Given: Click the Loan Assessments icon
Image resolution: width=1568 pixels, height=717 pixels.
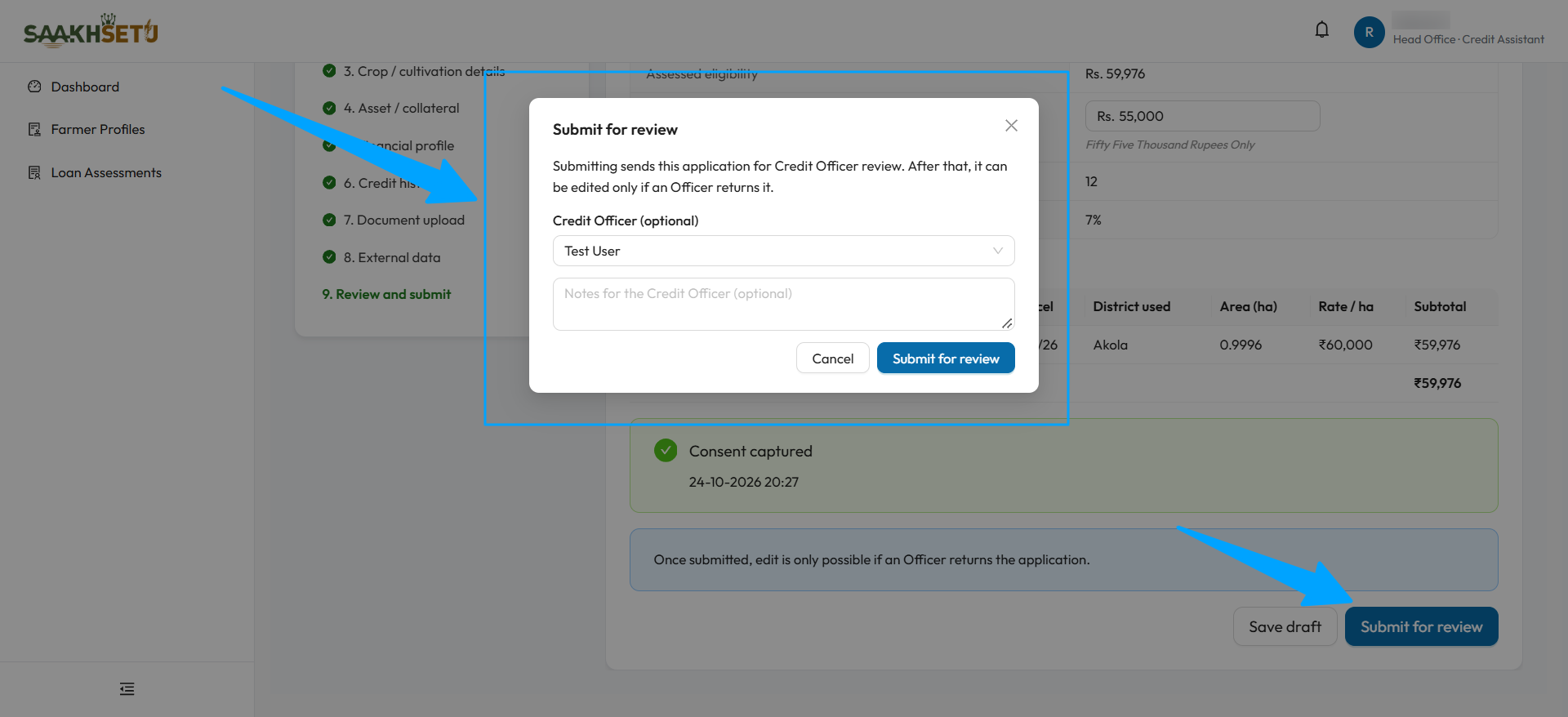Looking at the screenshot, I should click(34, 172).
